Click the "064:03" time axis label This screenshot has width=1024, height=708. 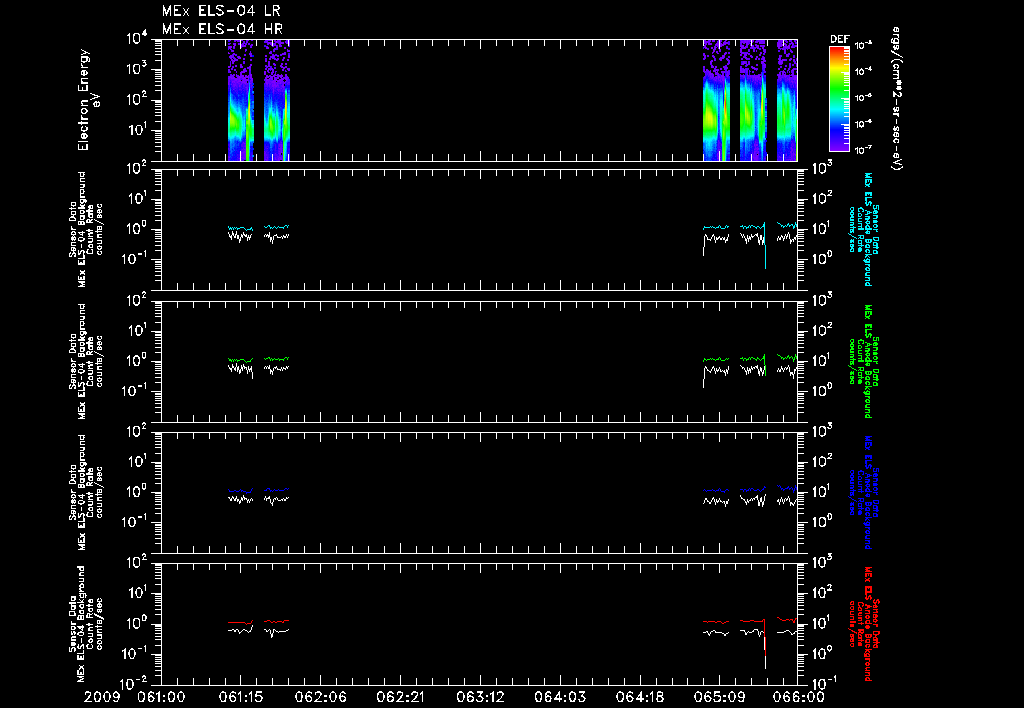coord(559,697)
